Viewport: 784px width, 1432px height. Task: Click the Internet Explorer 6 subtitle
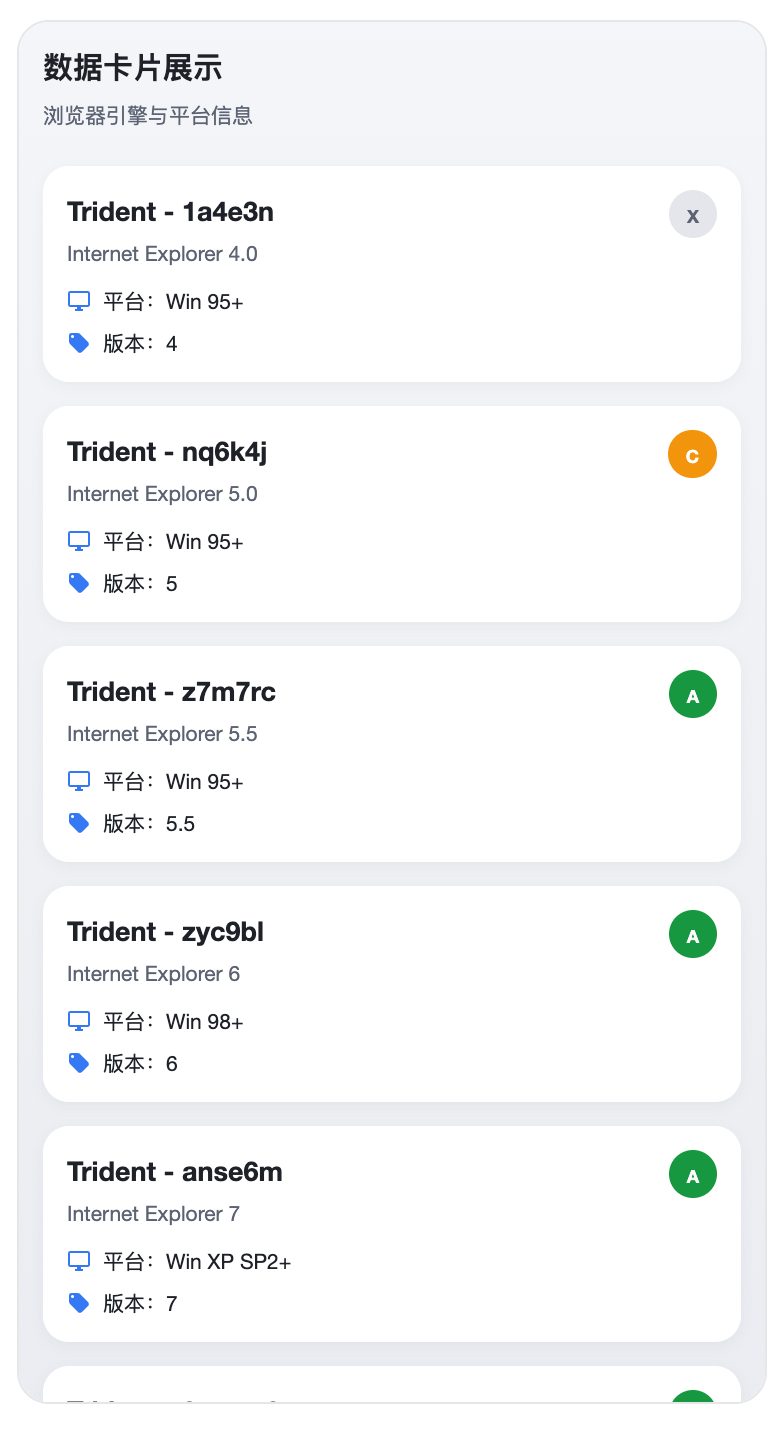153,974
